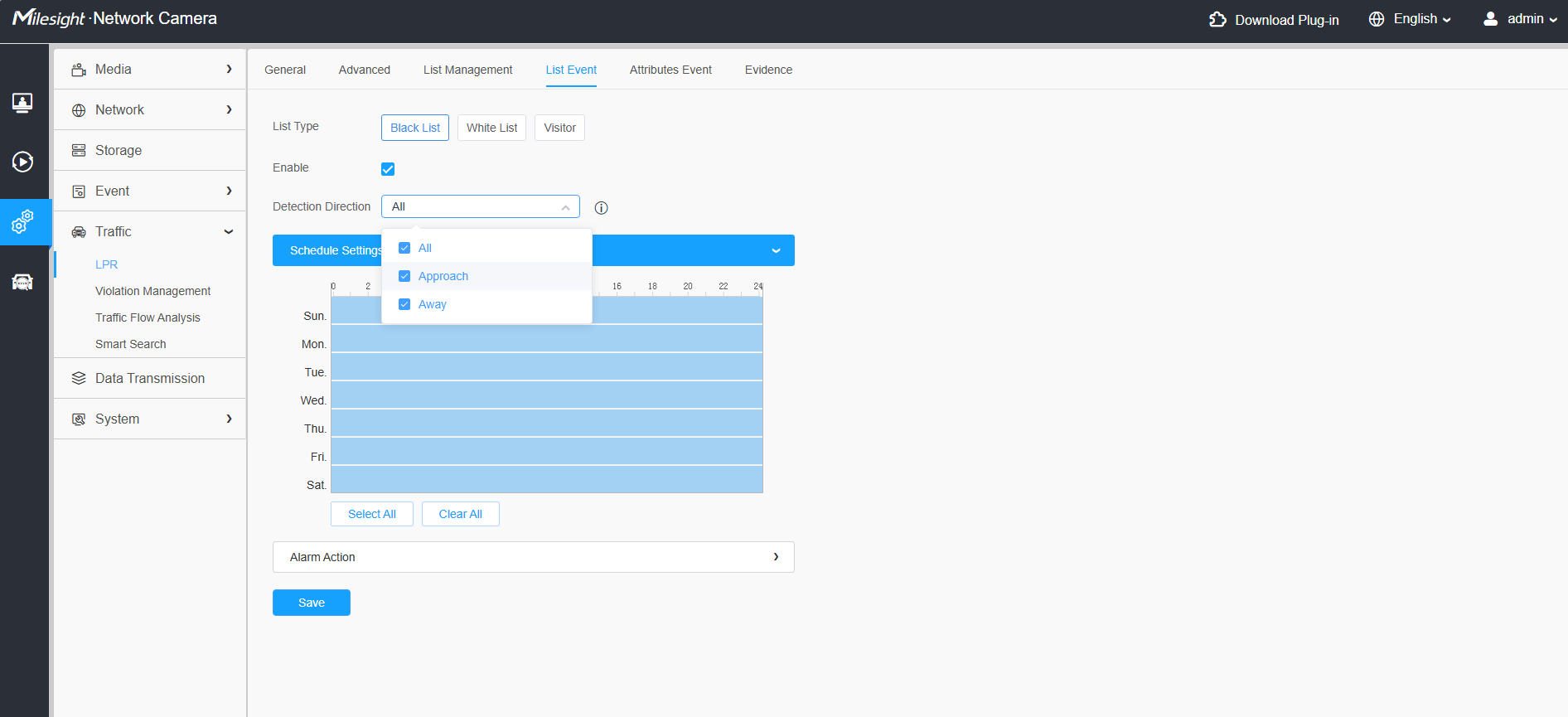Uncheck the Away direction checkbox

[x=404, y=304]
